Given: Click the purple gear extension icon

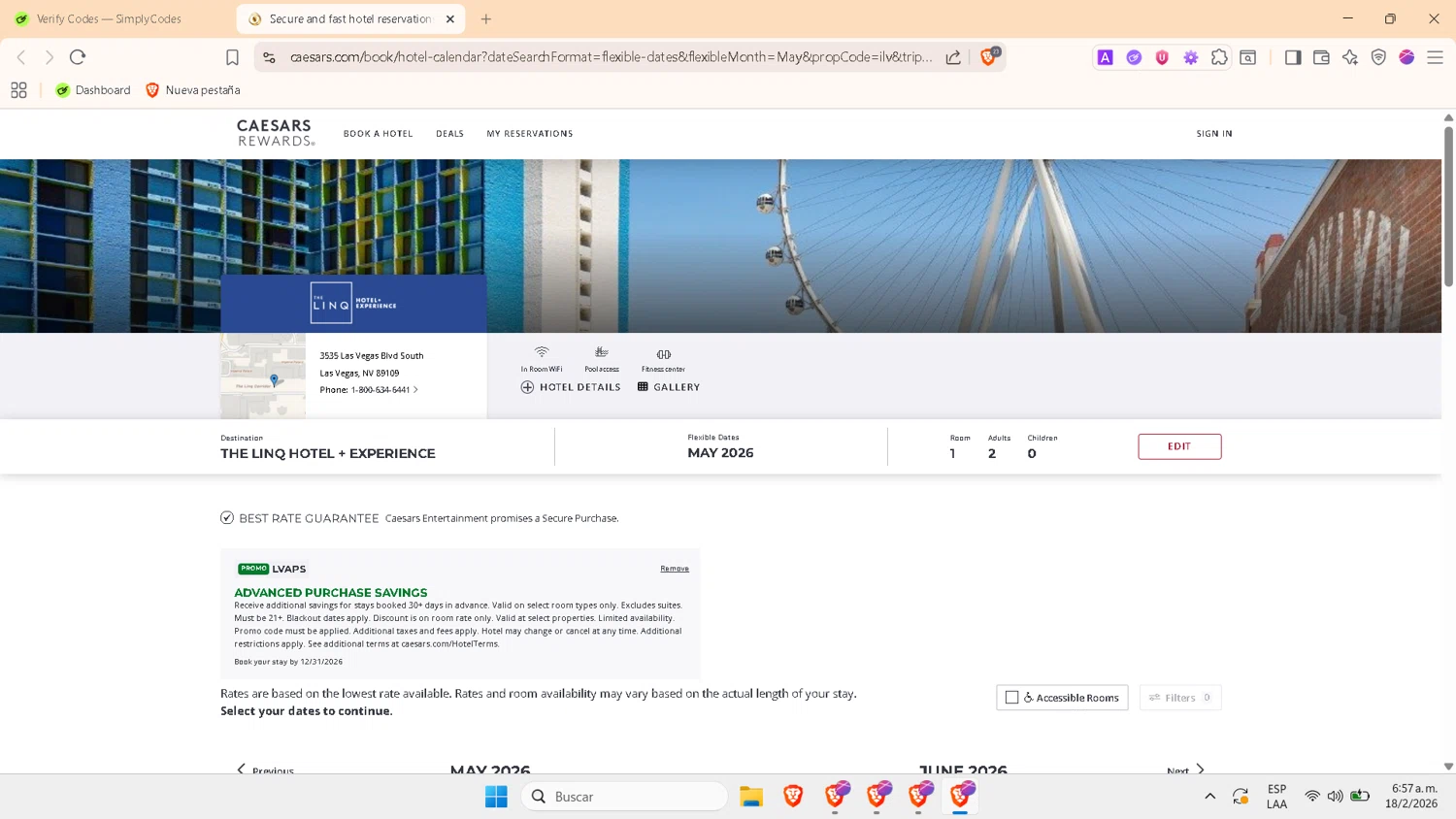Looking at the screenshot, I should (x=1190, y=57).
